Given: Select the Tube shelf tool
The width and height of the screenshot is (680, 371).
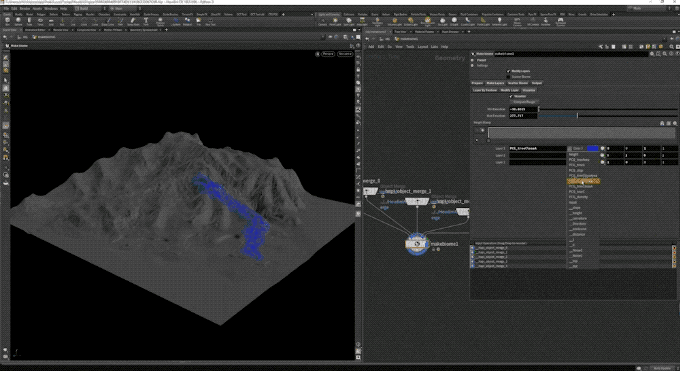Looking at the screenshot, I should [29, 21].
